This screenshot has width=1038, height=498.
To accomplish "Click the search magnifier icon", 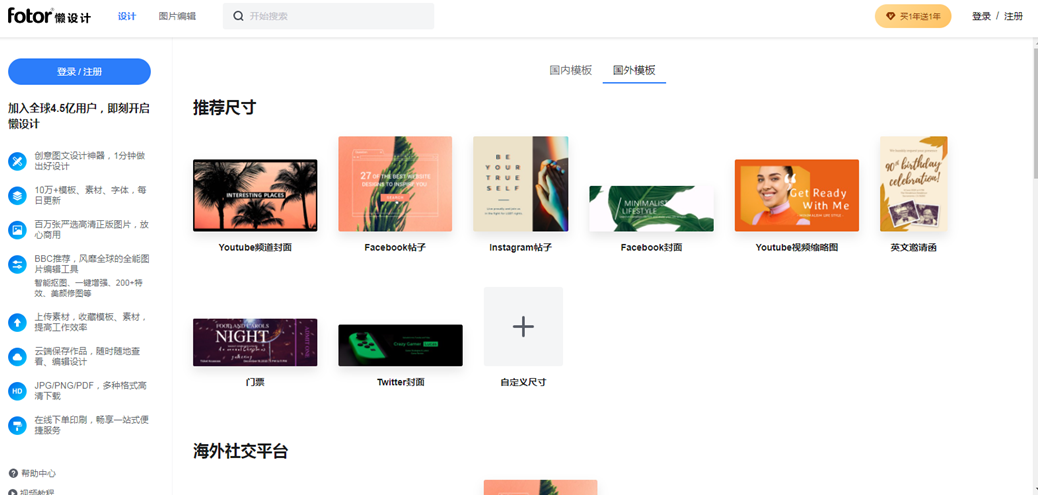I will [238, 16].
